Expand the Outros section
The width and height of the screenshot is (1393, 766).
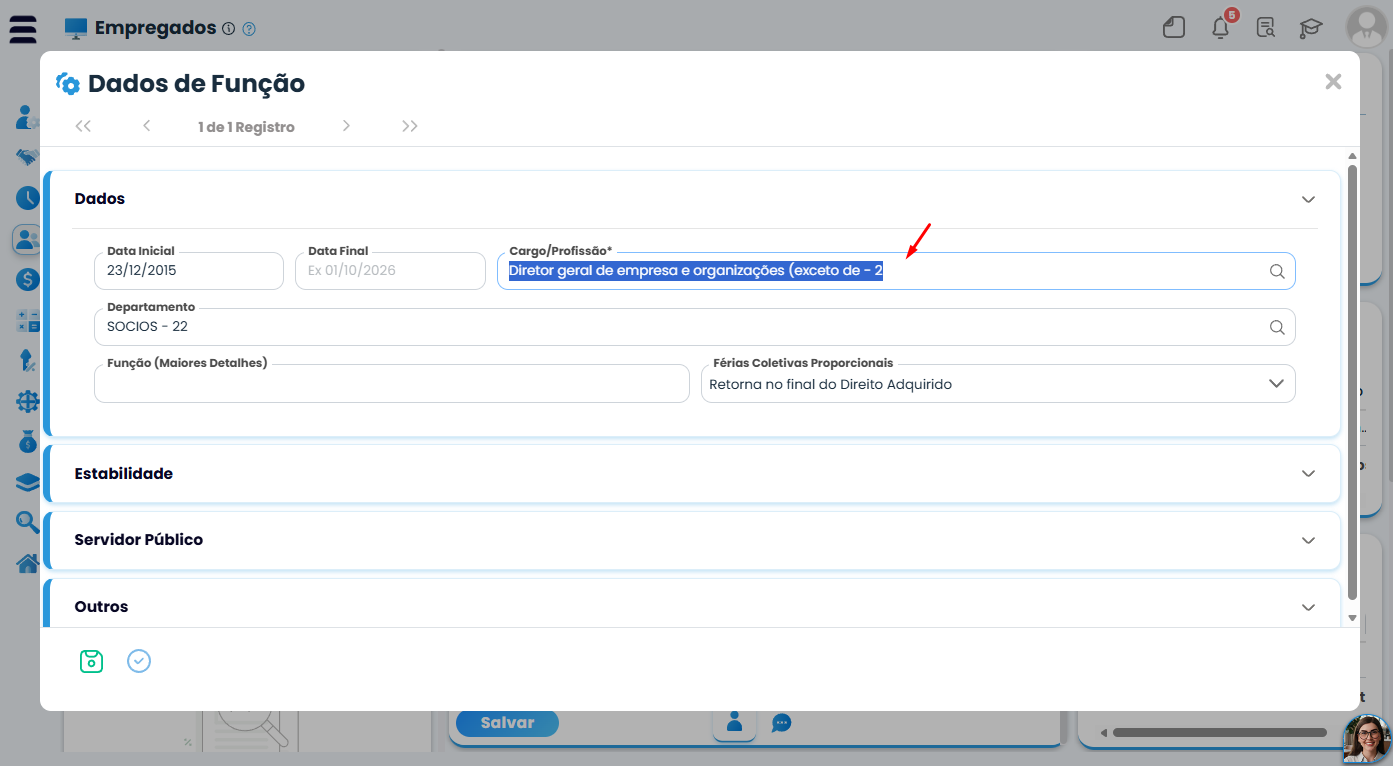click(1308, 607)
